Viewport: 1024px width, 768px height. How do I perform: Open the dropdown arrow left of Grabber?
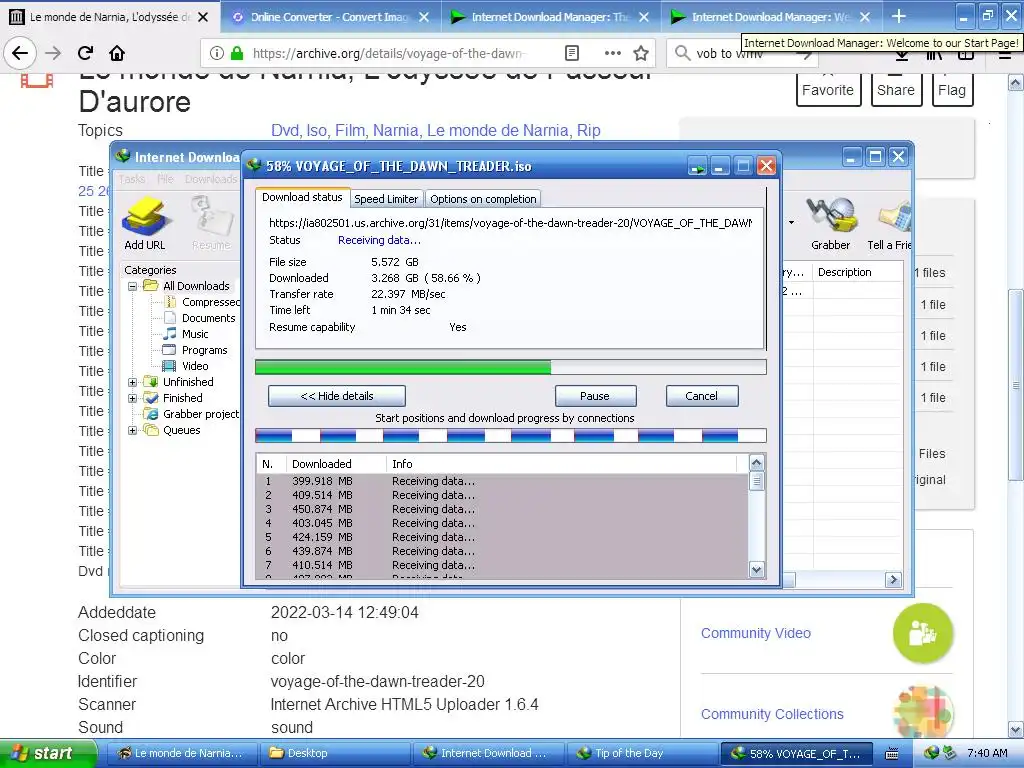(792, 222)
